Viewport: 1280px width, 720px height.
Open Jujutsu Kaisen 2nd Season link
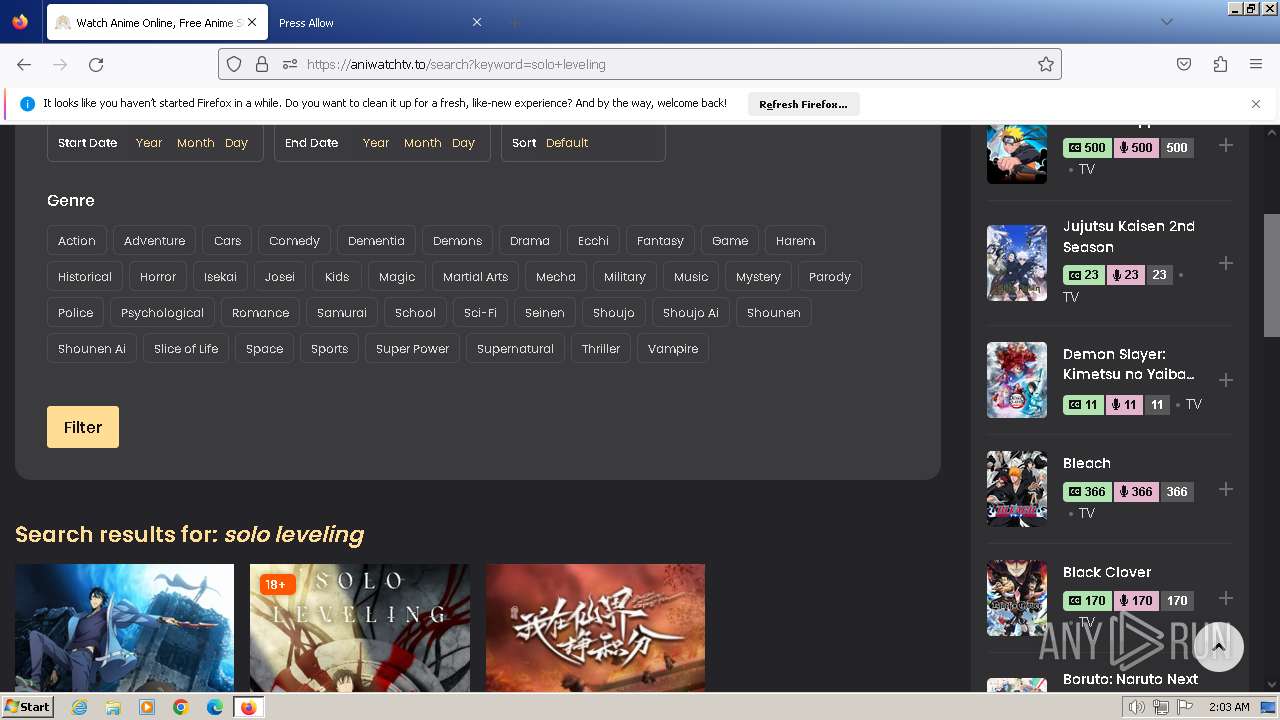tap(1129, 237)
